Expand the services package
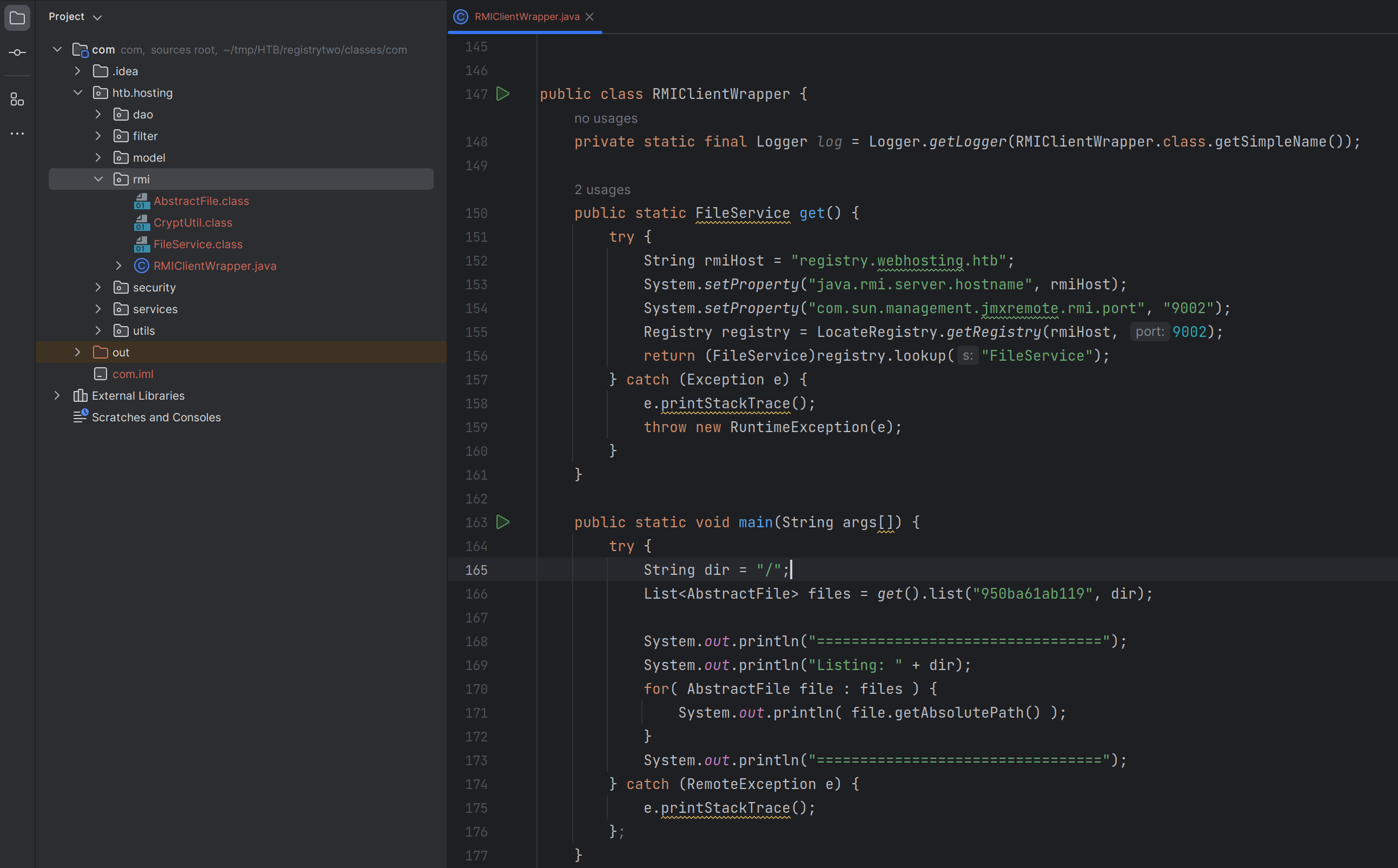 click(x=98, y=309)
